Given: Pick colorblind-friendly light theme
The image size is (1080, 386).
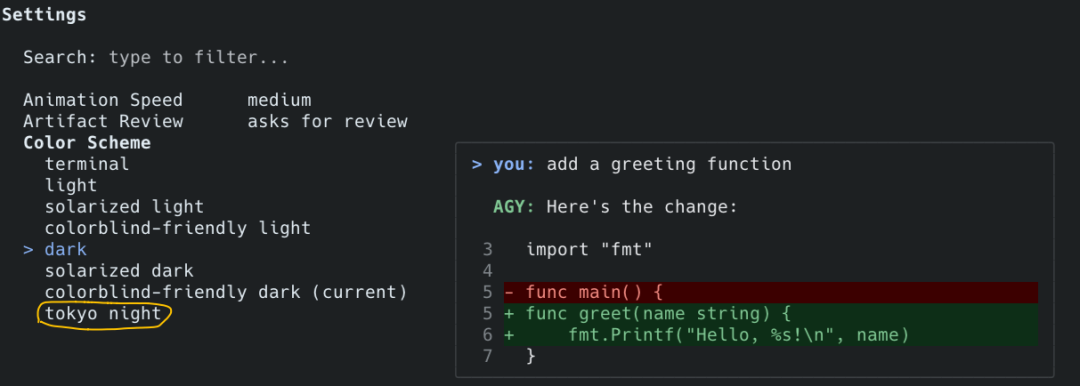Looking at the screenshot, I should point(178,228).
